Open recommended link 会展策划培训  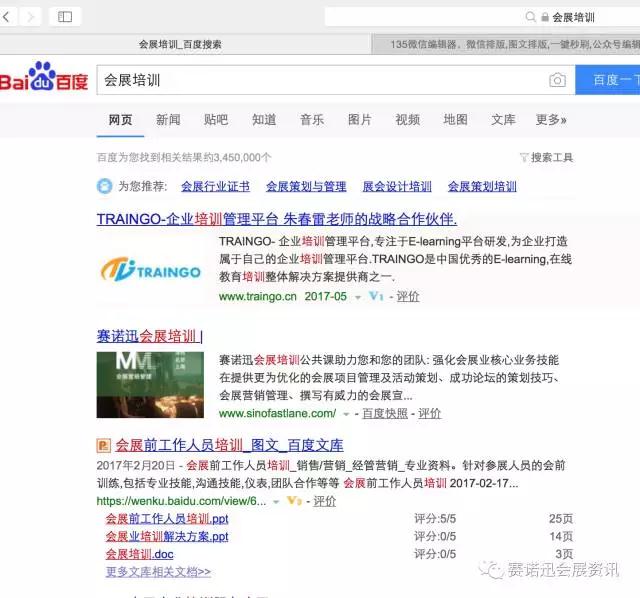tap(482, 187)
